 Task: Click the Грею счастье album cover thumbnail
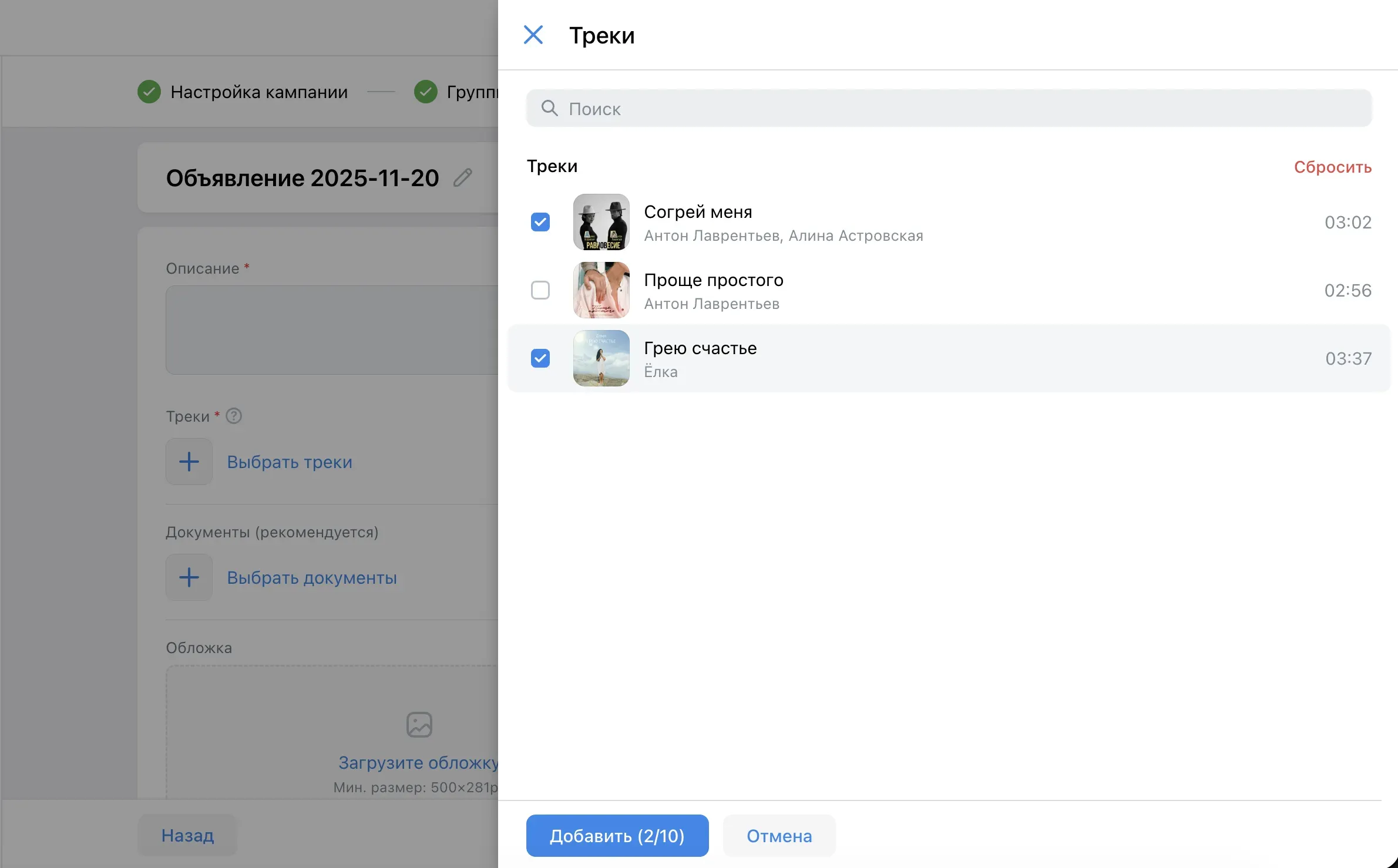[601, 358]
